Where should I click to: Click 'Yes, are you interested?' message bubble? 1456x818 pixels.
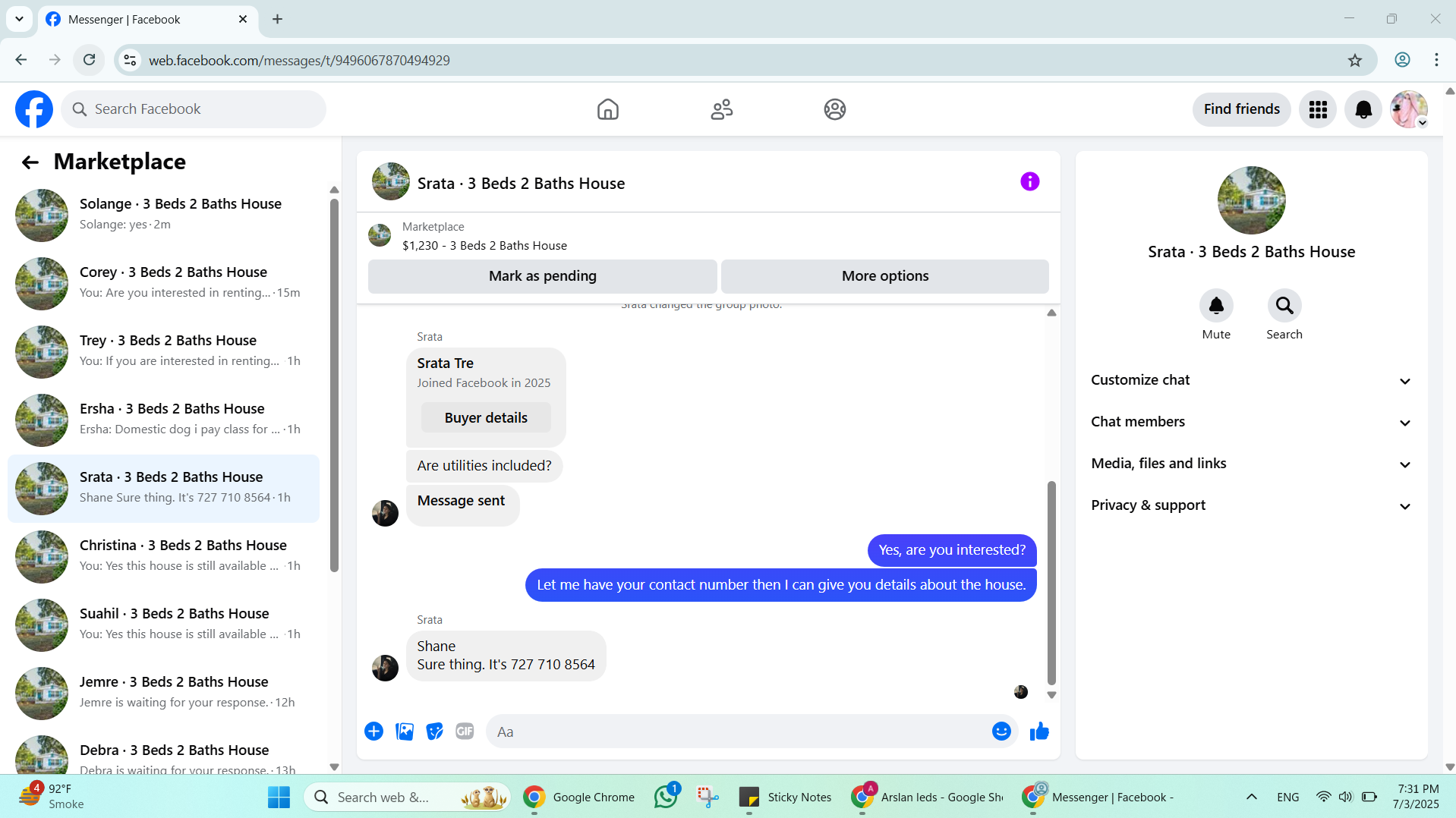(952, 550)
